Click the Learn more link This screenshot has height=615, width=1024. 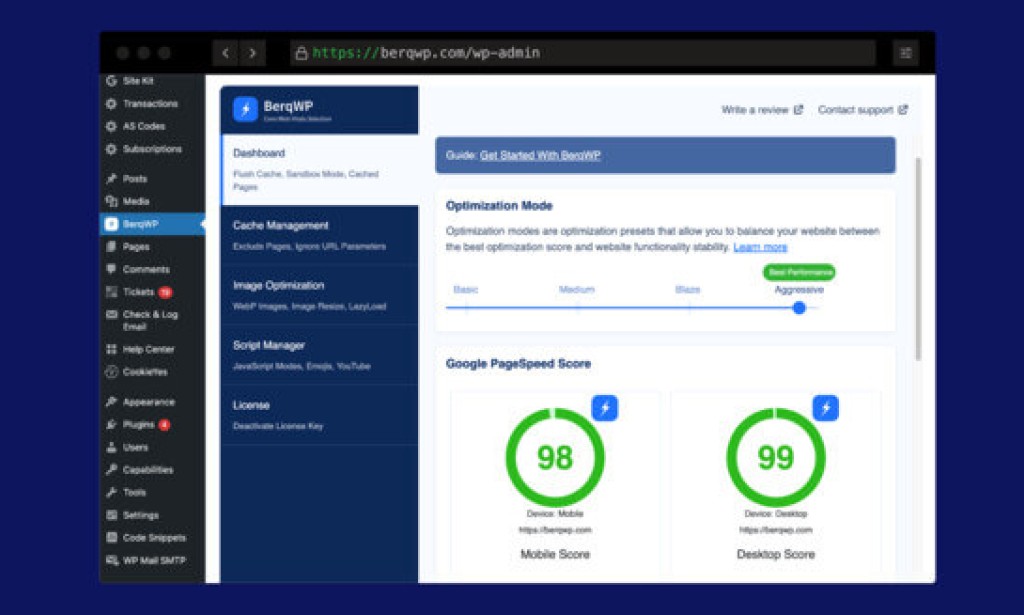tap(760, 247)
